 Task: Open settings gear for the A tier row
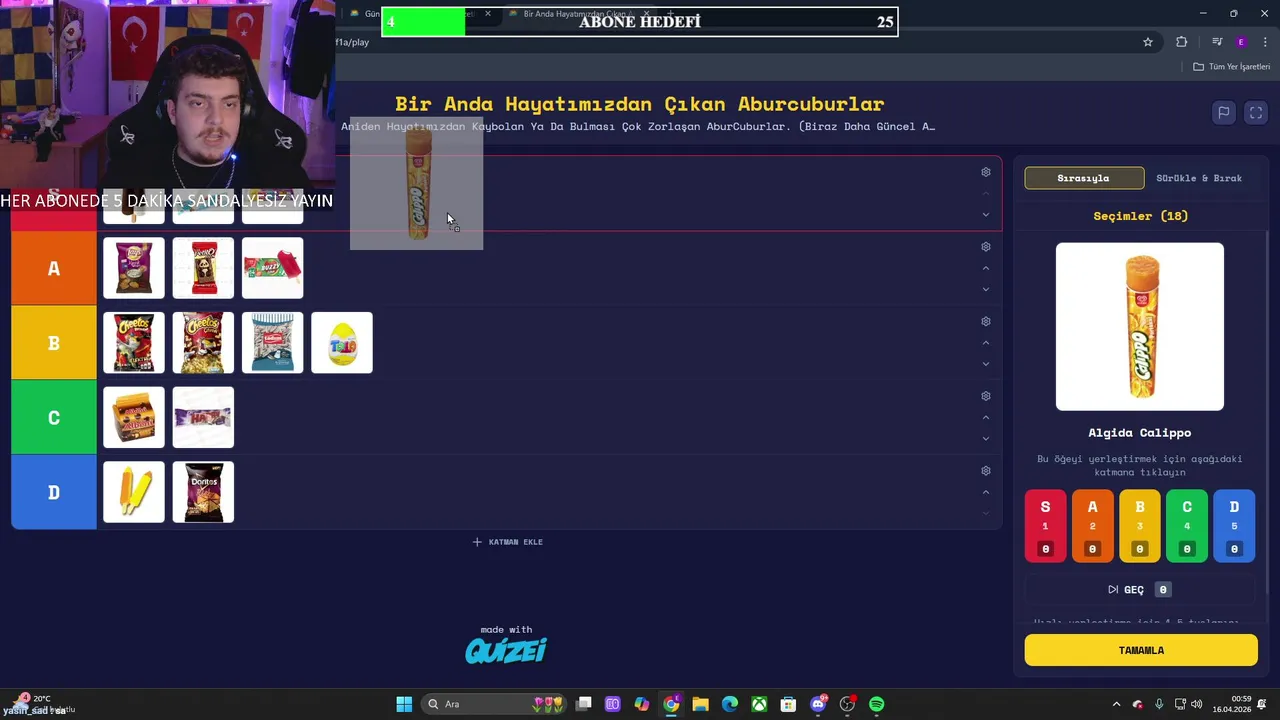coord(985,247)
